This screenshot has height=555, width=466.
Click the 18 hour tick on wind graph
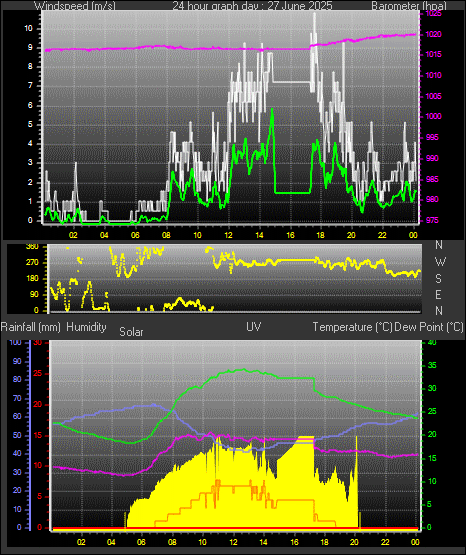coord(321,235)
